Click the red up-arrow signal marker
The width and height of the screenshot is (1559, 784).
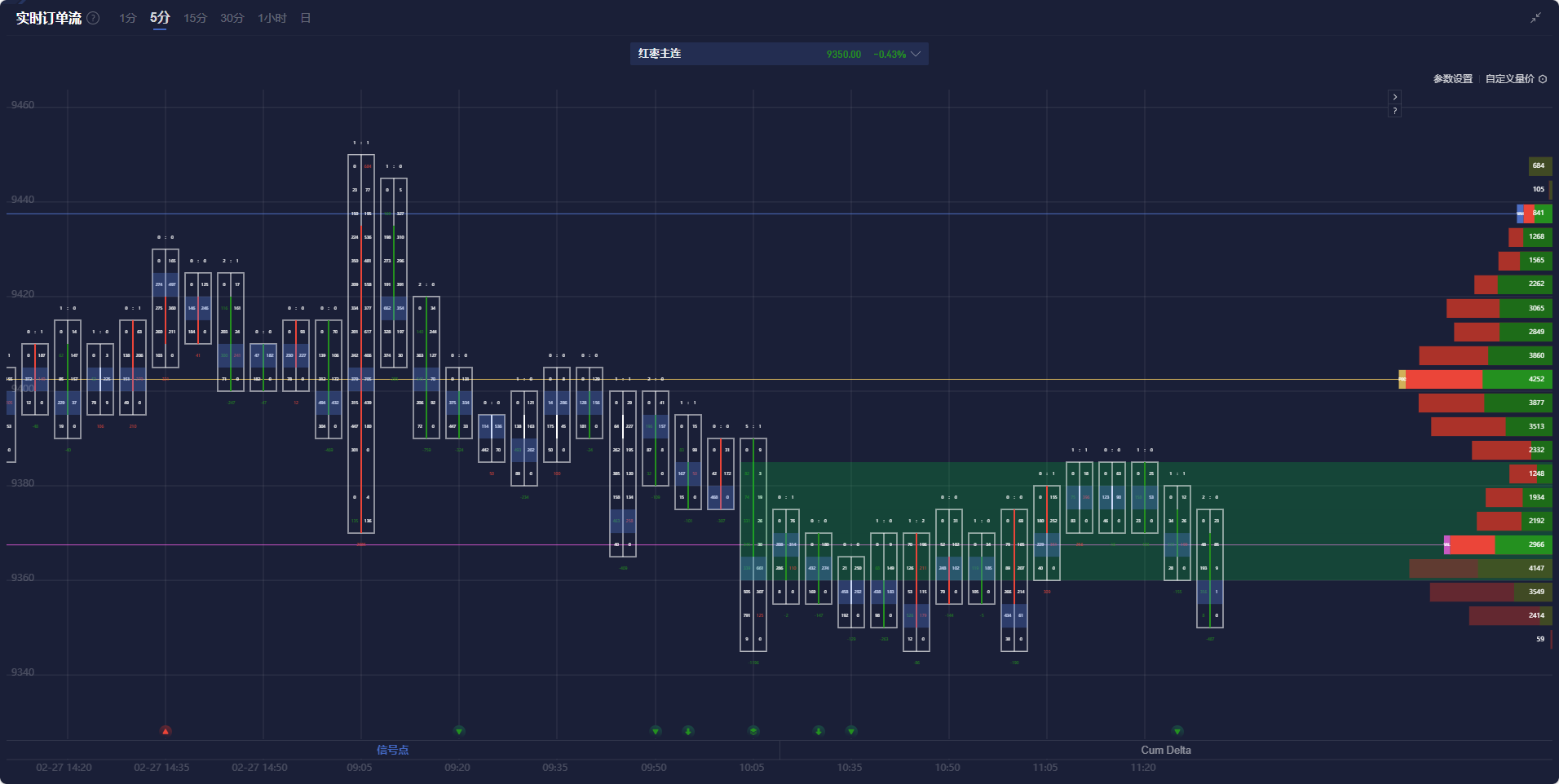(166, 731)
